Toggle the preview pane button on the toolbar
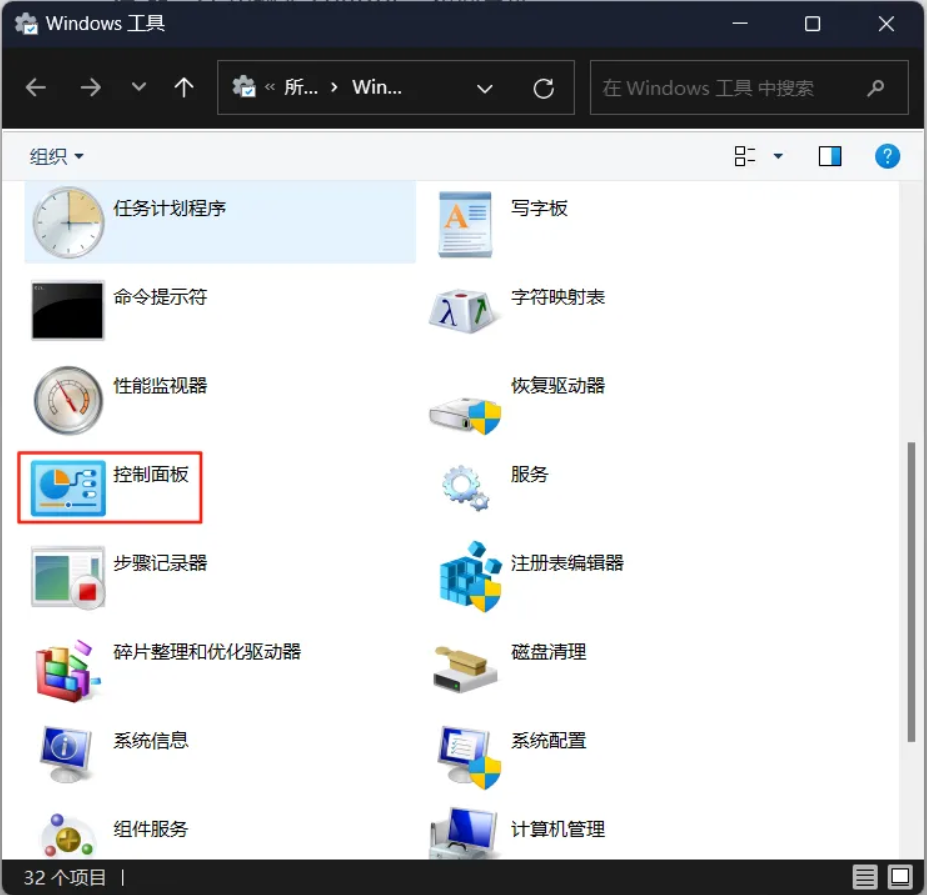 pos(830,156)
